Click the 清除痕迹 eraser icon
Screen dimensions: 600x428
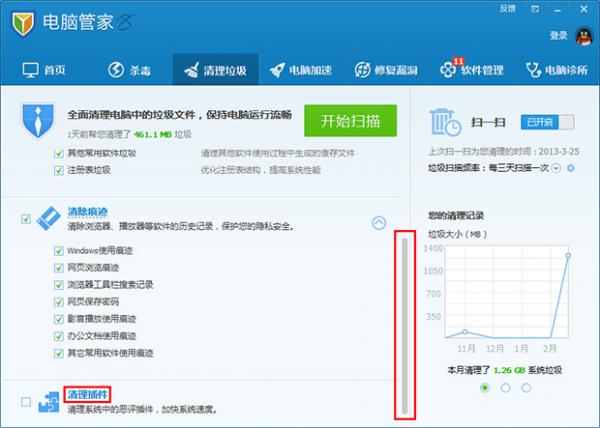click(48, 218)
